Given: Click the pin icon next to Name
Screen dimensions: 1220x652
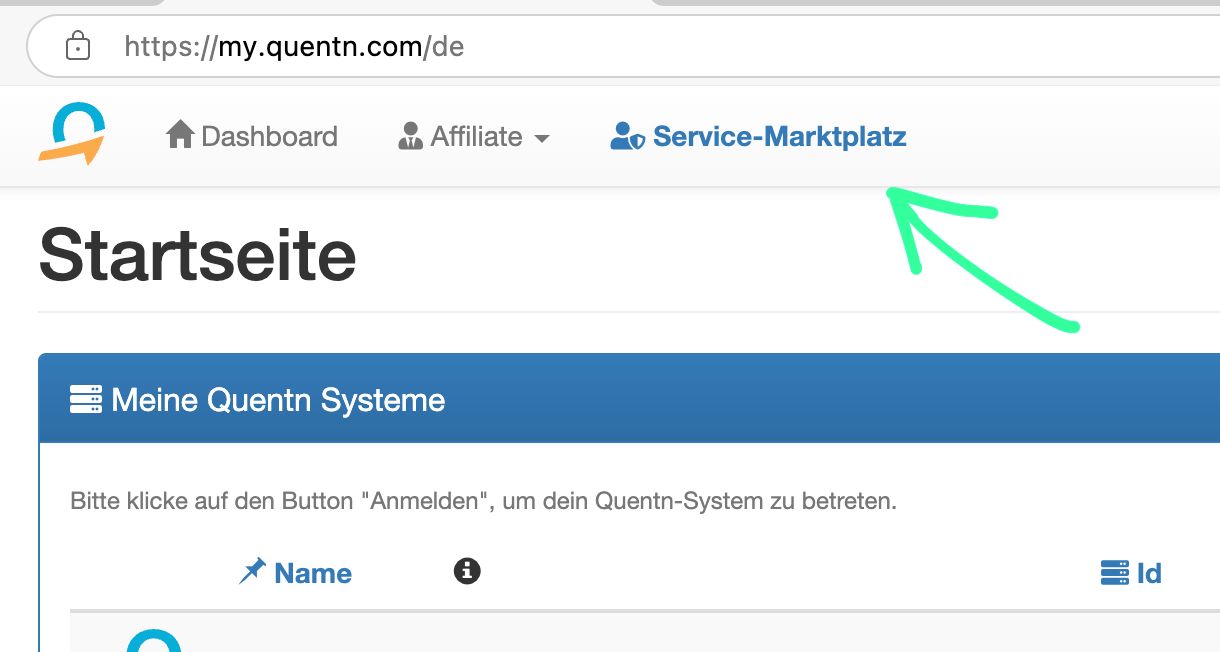Looking at the screenshot, I should [252, 572].
